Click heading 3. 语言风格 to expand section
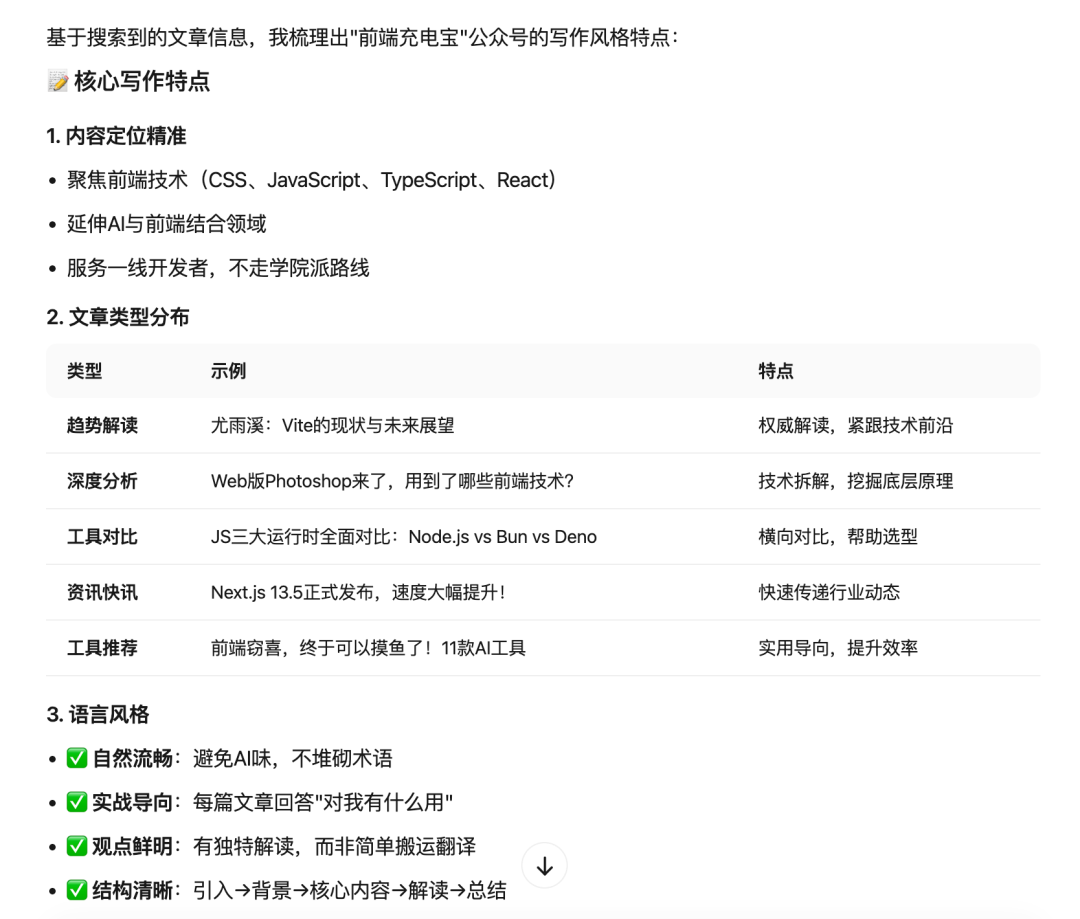Image resolution: width=1080 pixels, height=919 pixels. pyautogui.click(x=101, y=715)
